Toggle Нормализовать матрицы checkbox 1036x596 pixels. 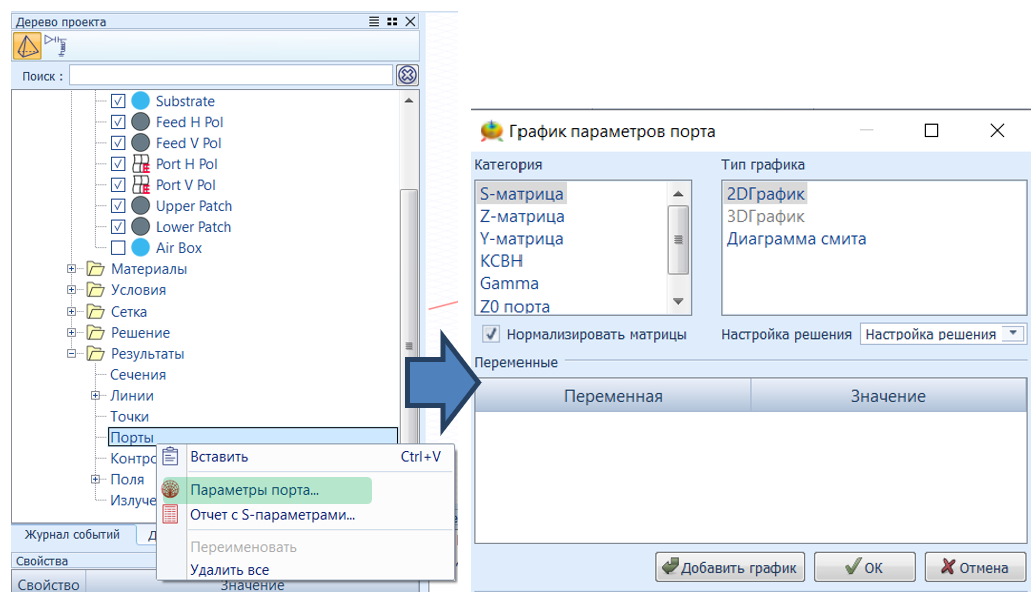491,334
